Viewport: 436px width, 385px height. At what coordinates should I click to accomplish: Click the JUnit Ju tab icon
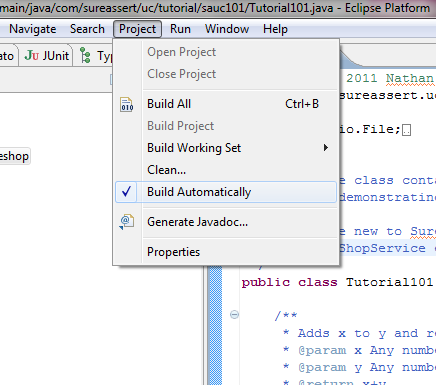pyautogui.click(x=32, y=55)
